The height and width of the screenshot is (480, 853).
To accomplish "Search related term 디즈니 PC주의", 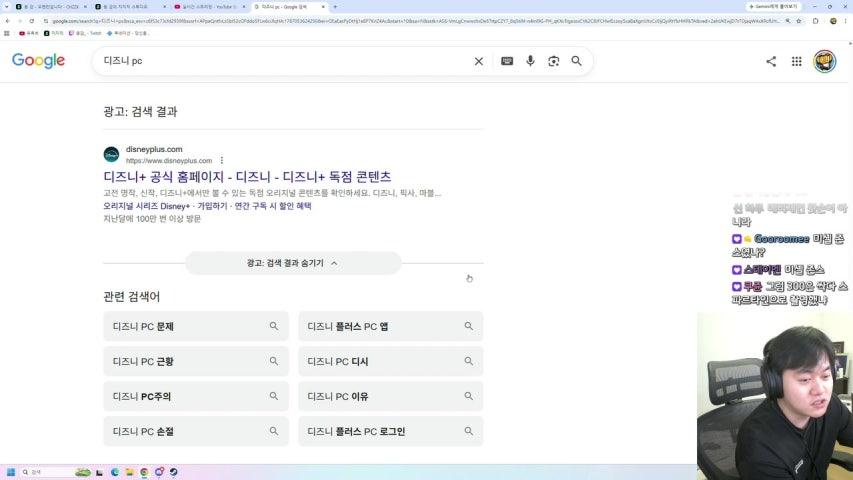I will click(196, 396).
